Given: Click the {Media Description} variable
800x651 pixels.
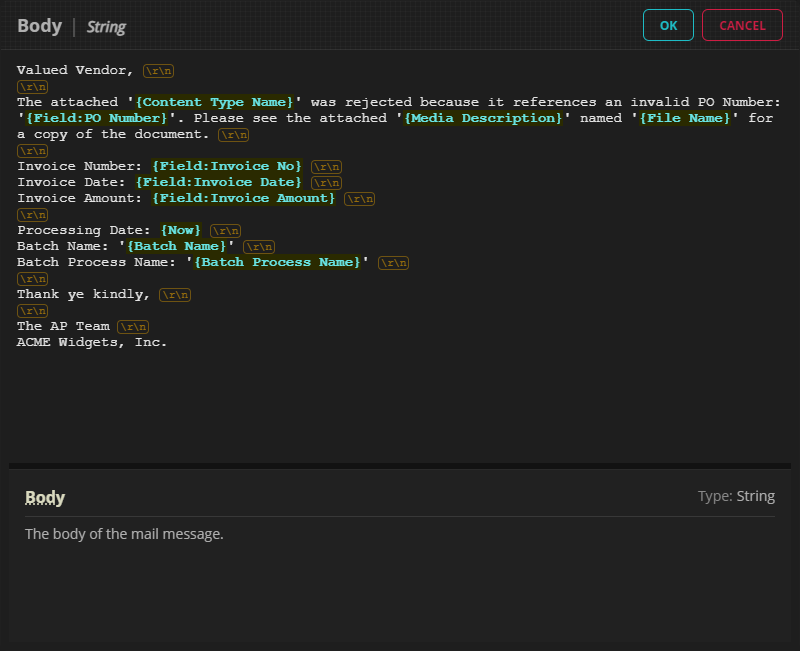Looking at the screenshot, I should [x=484, y=118].
